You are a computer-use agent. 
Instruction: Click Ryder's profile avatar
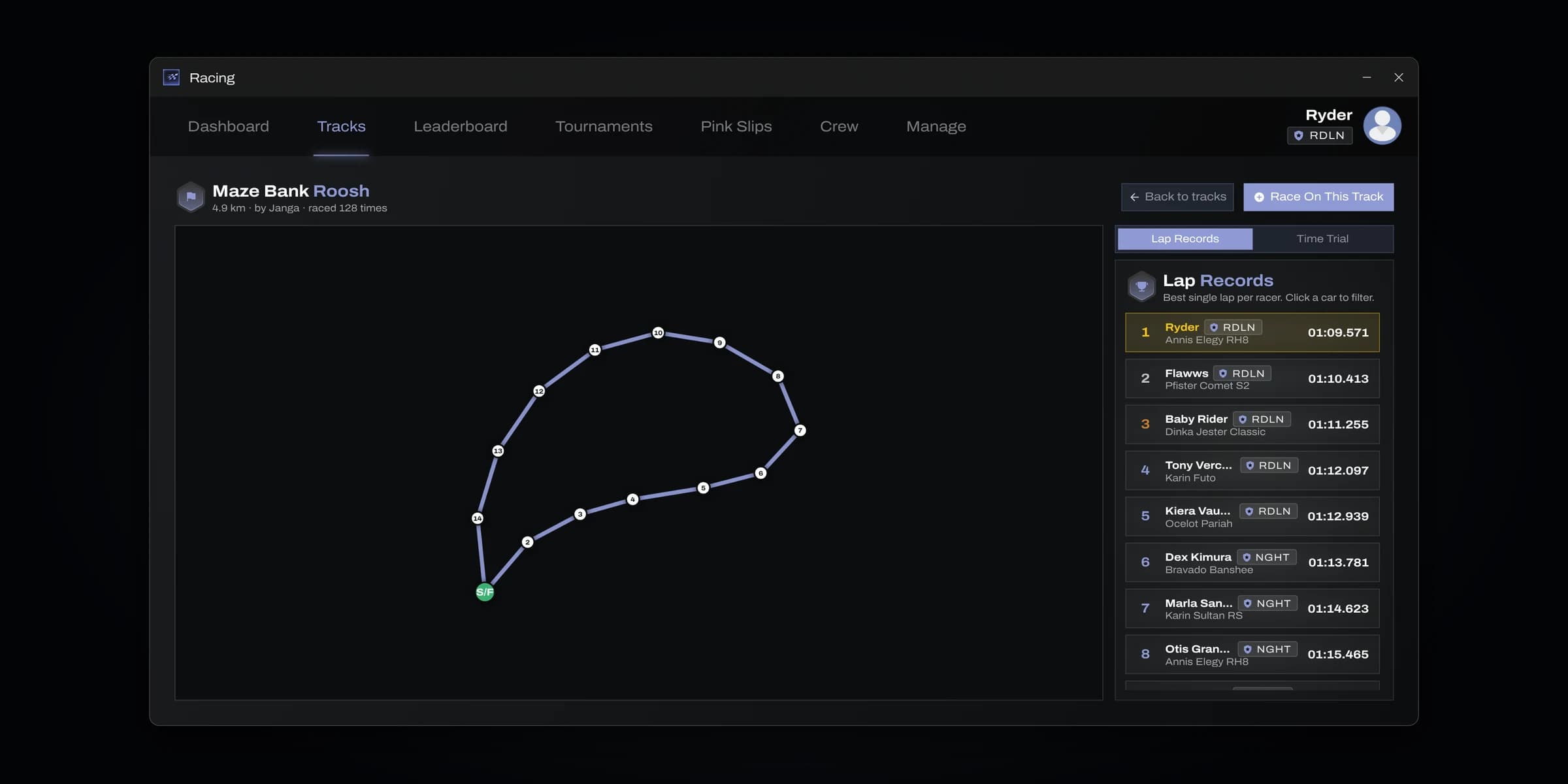click(x=1382, y=125)
